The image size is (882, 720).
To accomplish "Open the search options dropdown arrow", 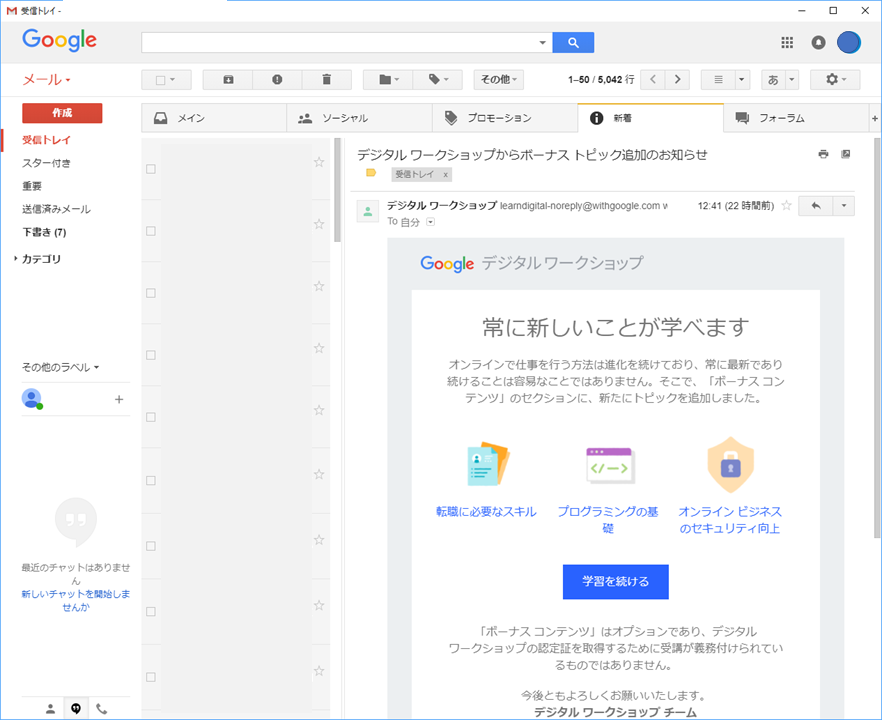I will pos(542,43).
